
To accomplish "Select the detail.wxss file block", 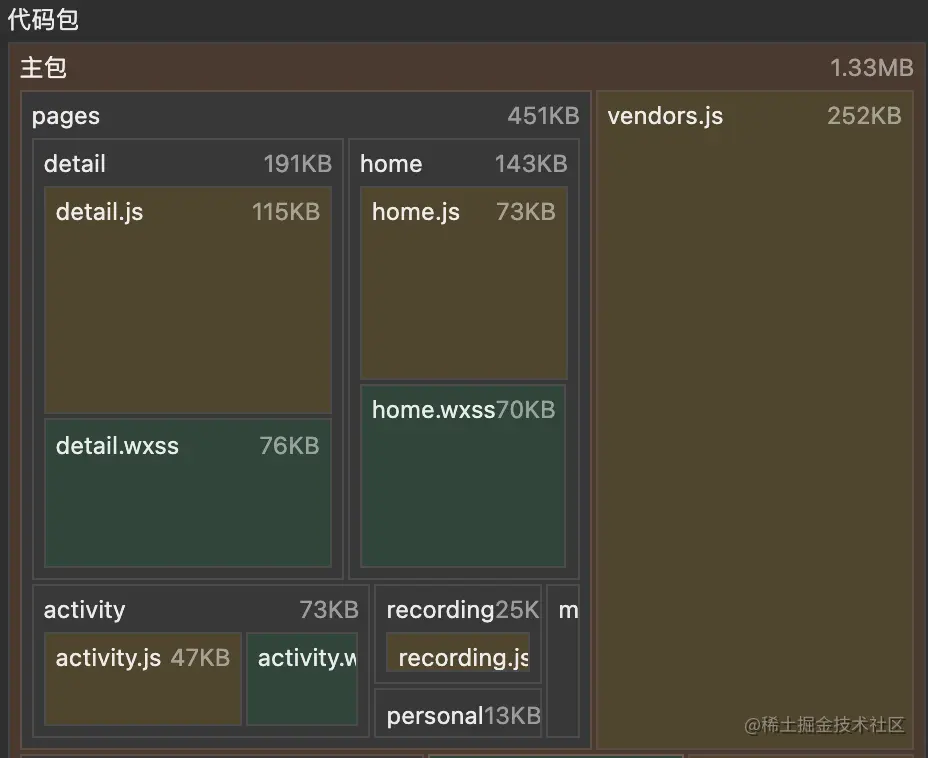I will pyautogui.click(x=188, y=493).
